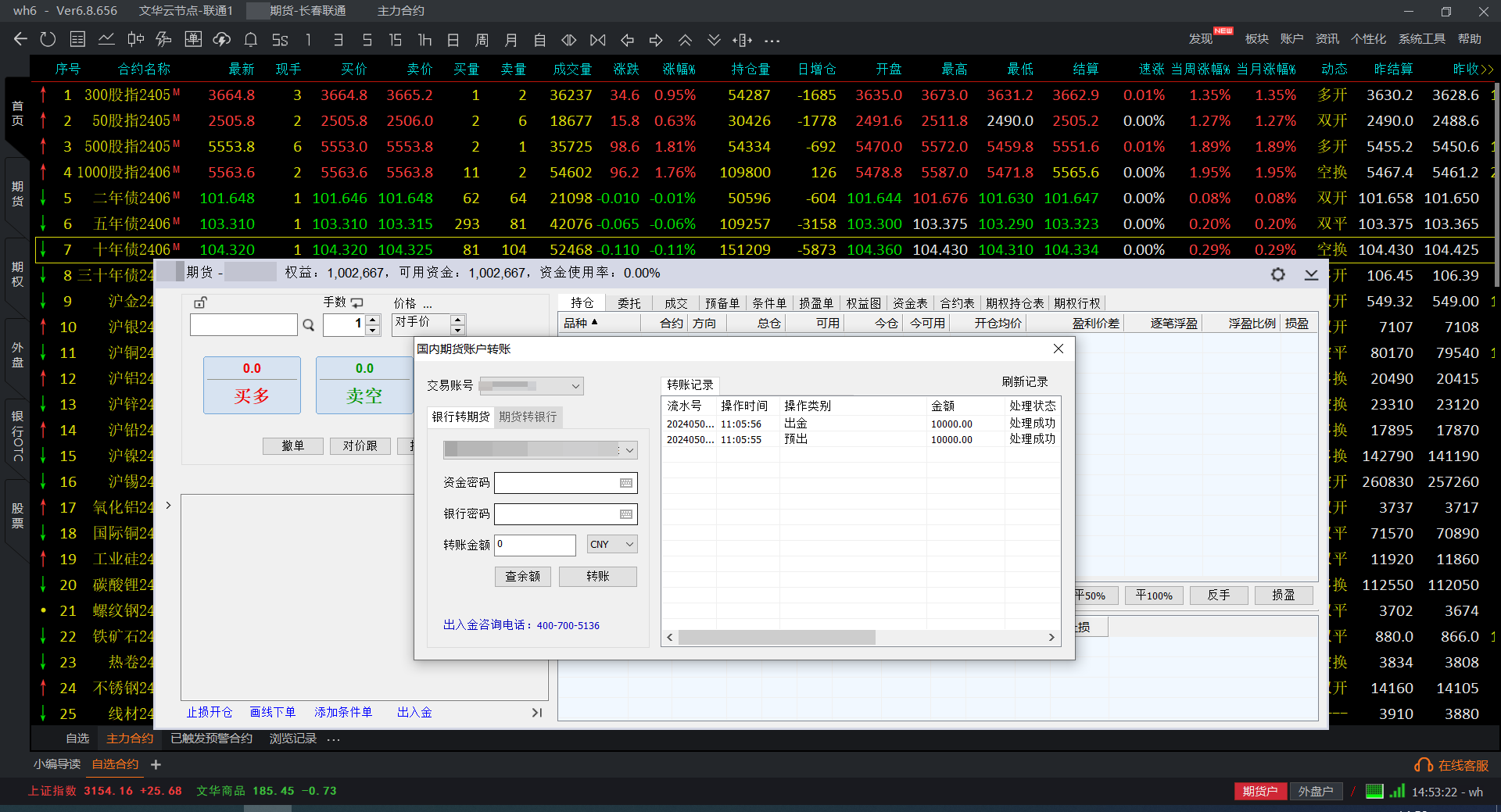
Task: Click the 转账 transfer button
Action: (x=598, y=577)
